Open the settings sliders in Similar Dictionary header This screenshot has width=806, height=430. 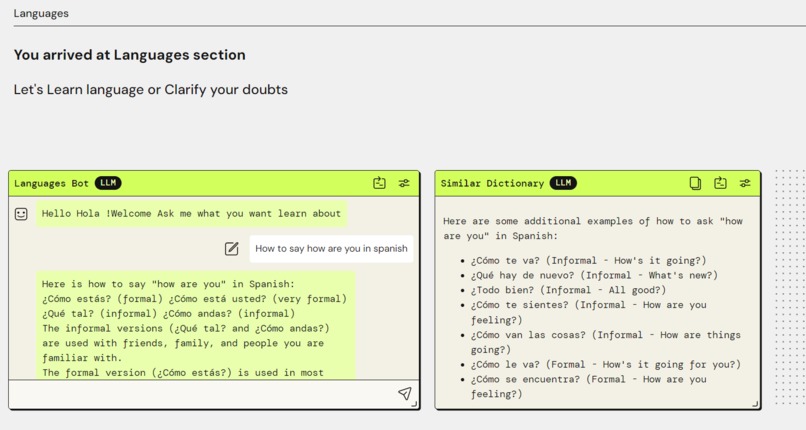click(x=745, y=183)
